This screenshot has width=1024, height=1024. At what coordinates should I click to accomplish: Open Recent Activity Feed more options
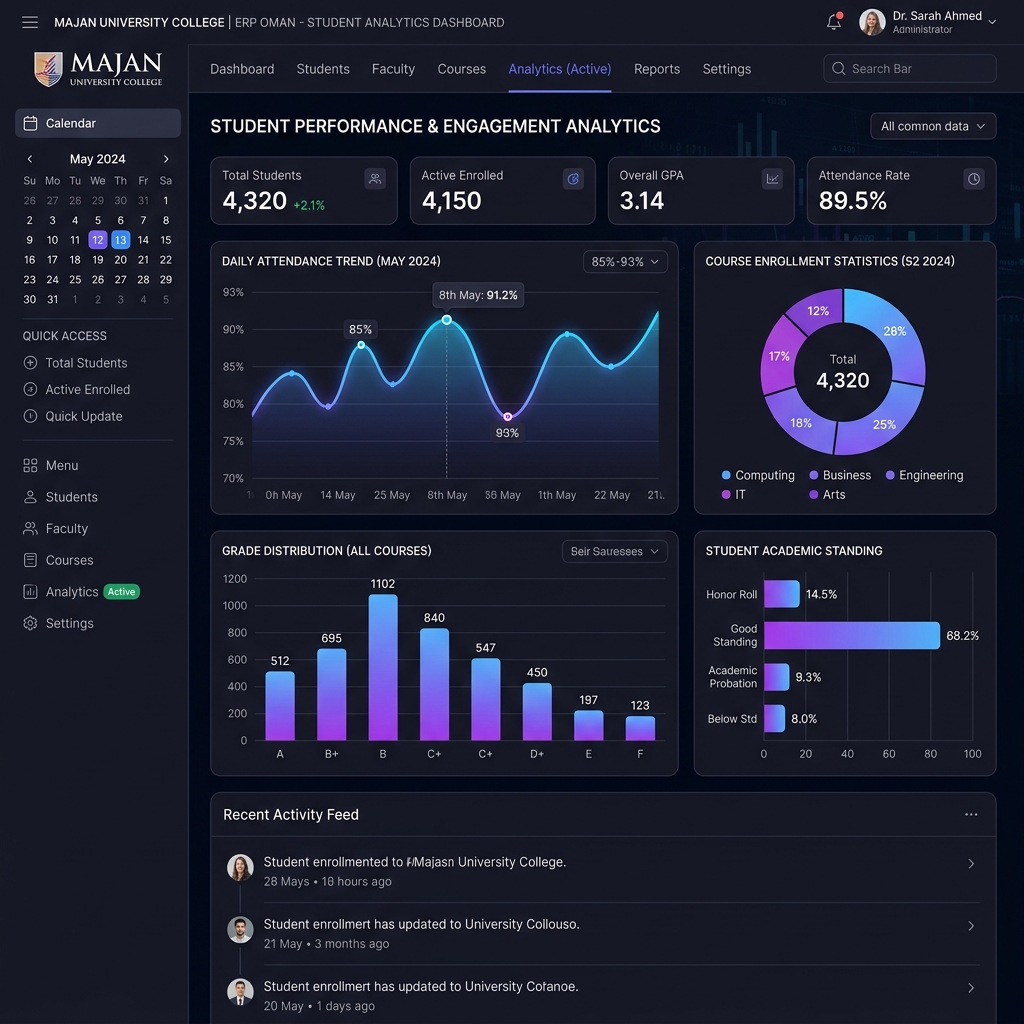pyautogui.click(x=971, y=814)
